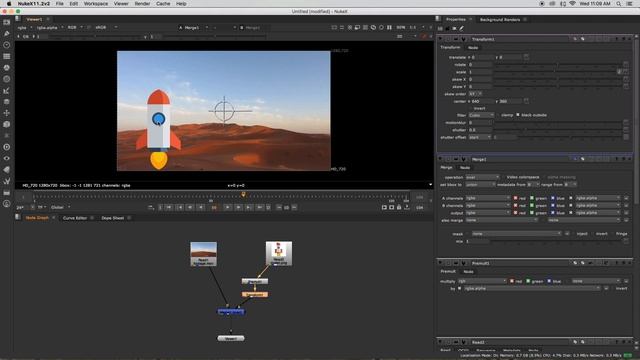Click the Transform1 panel node icon
The width and height of the screenshot is (640, 360).
click(464, 39)
